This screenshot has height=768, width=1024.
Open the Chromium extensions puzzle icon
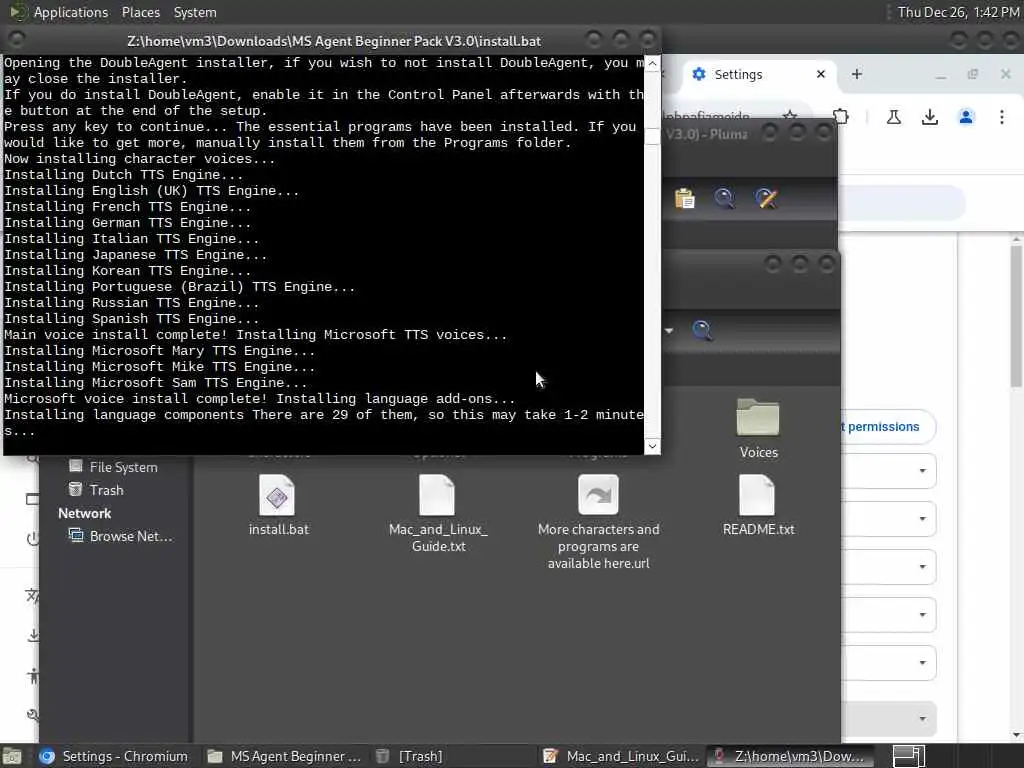tap(840, 117)
